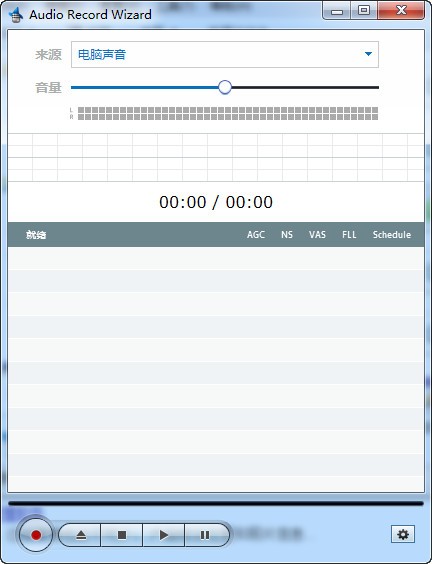This screenshot has height=564, width=432.
Task: Click the 就绪 status label
Action: [36, 235]
